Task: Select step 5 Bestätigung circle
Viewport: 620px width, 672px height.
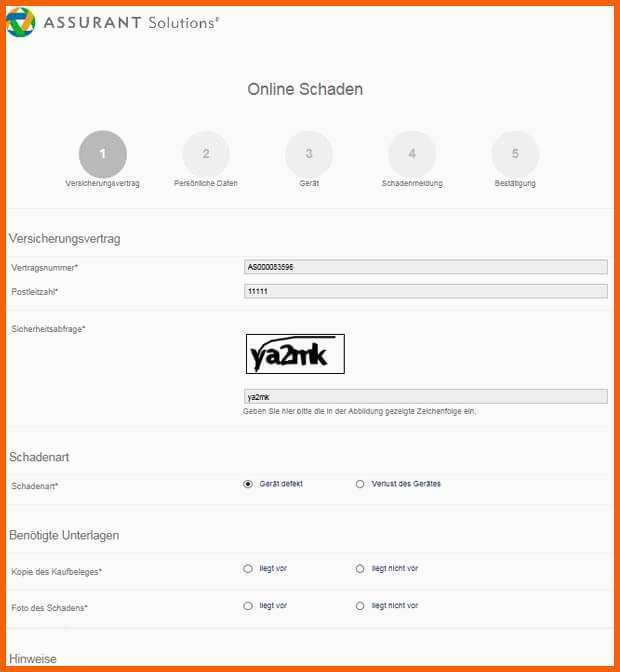Action: tap(515, 154)
